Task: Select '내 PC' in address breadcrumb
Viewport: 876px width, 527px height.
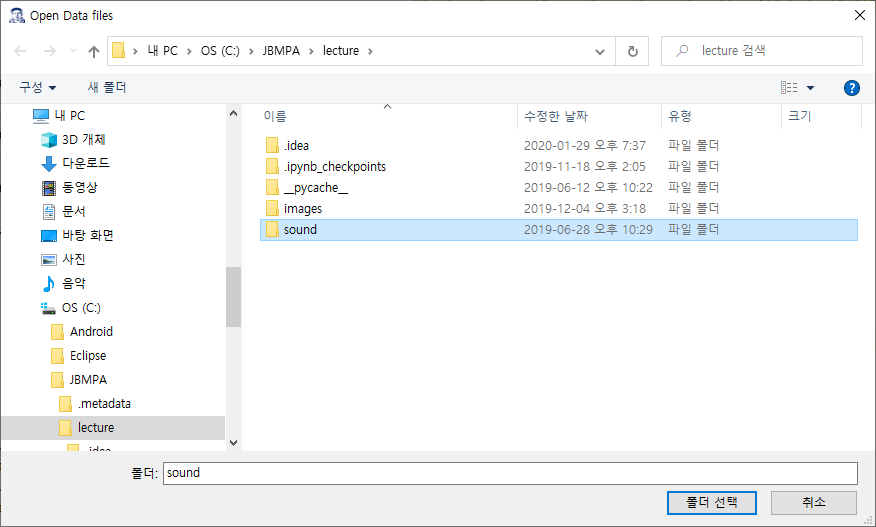Action: [163, 51]
